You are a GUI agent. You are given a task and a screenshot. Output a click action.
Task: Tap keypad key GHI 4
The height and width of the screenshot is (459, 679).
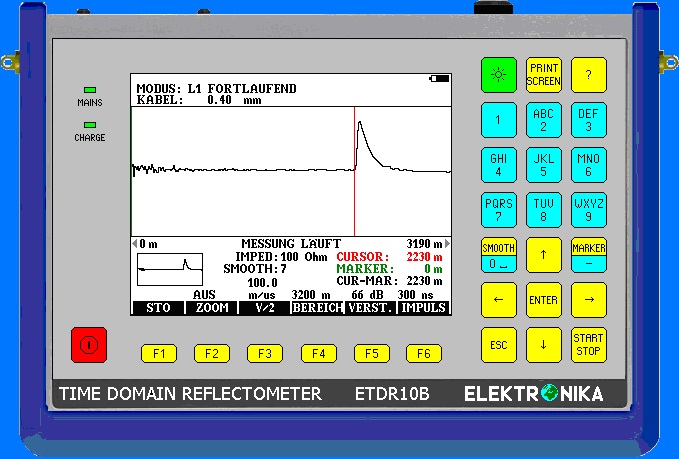pyautogui.click(x=498, y=165)
